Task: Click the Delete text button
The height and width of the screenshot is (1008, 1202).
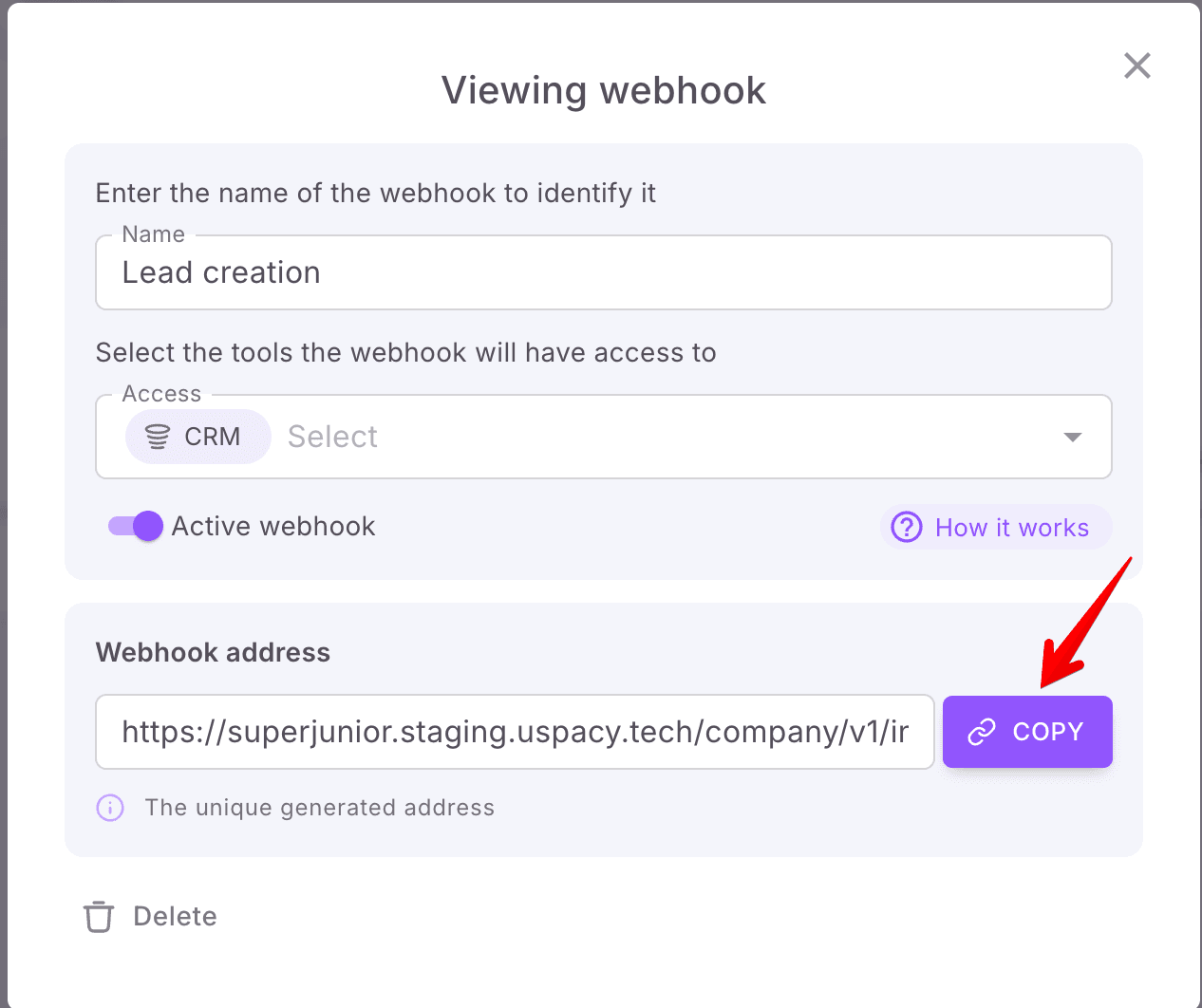Action: point(175,917)
